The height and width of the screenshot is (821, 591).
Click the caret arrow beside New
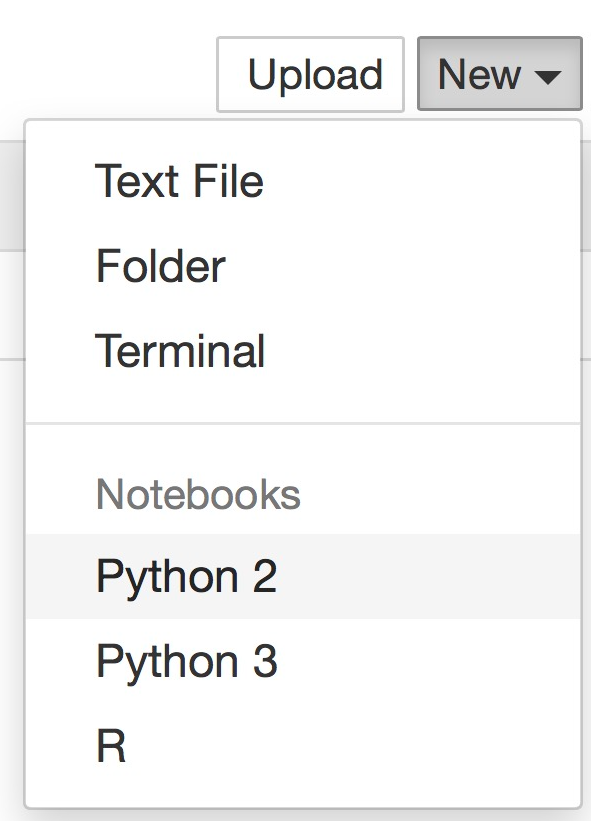548,78
